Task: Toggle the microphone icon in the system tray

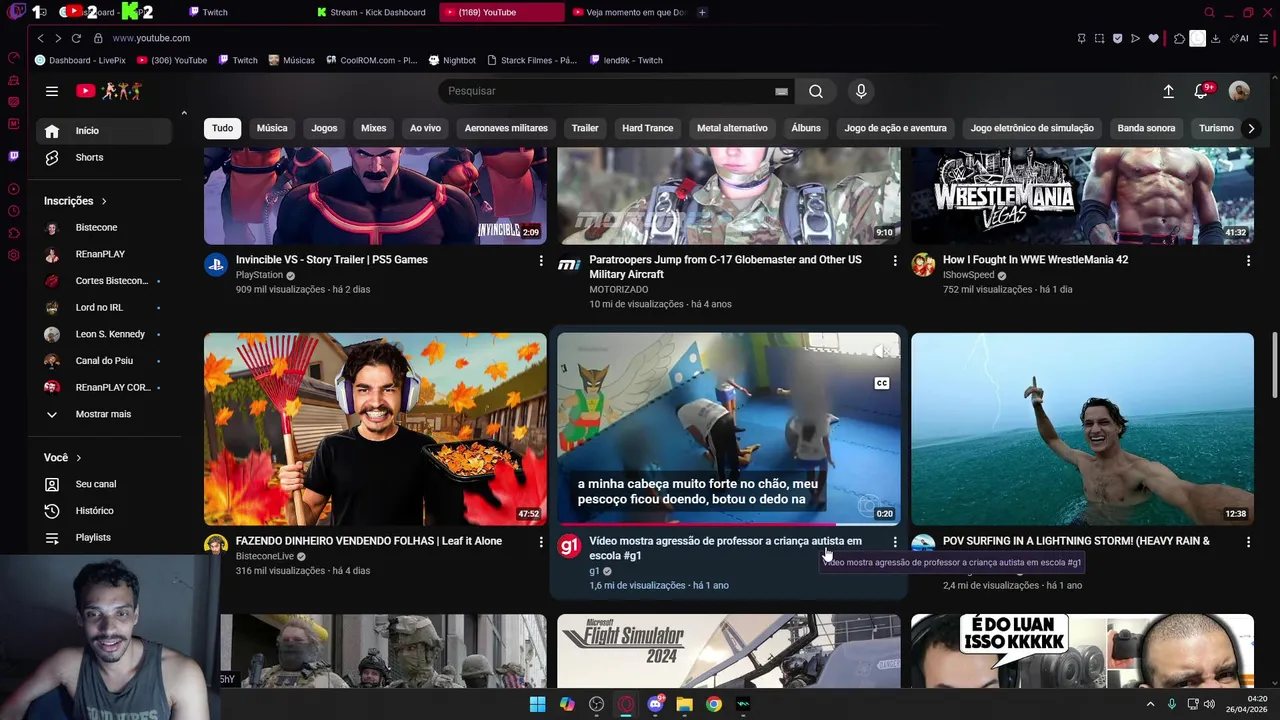Action: (x=1171, y=704)
